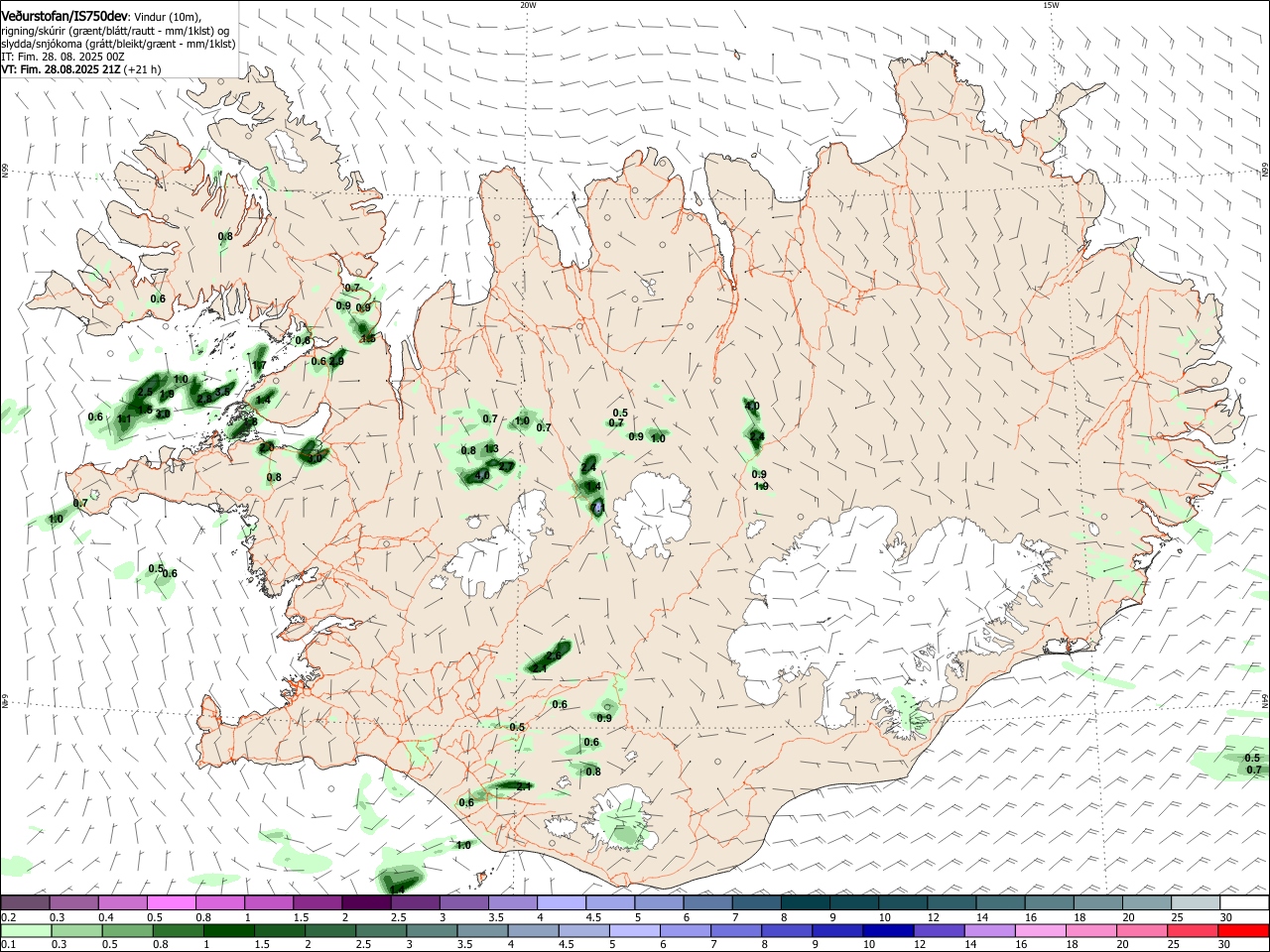Pick the upper legend swatch between 0.2 and 0.3
Viewport: 1270px width, 952px height.
25,902
